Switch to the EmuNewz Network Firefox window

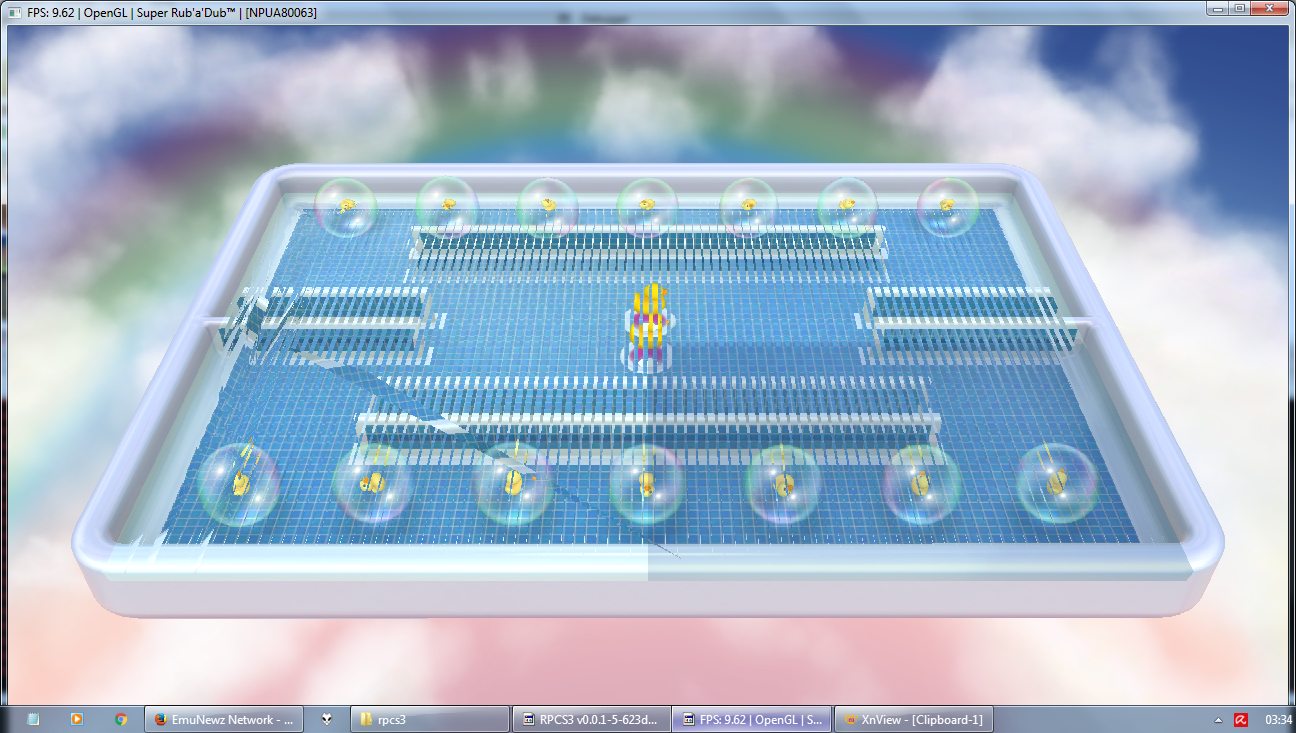coord(223,718)
